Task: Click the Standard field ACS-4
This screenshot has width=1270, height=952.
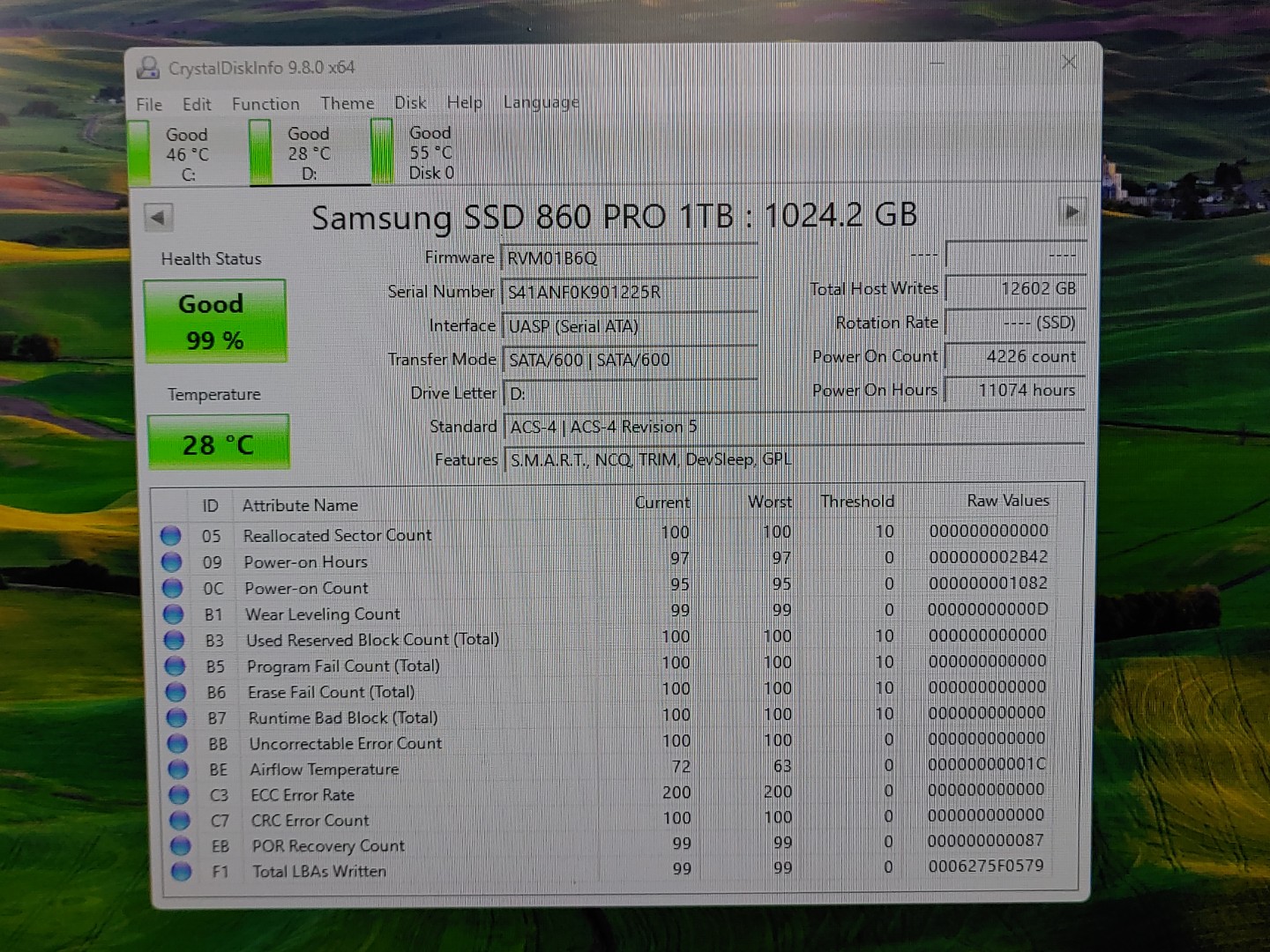Action: (794, 427)
